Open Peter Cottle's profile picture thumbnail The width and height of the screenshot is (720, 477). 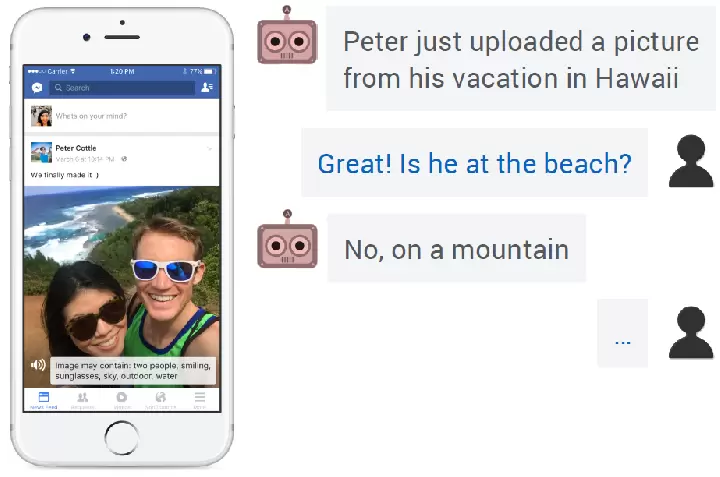click(41, 153)
